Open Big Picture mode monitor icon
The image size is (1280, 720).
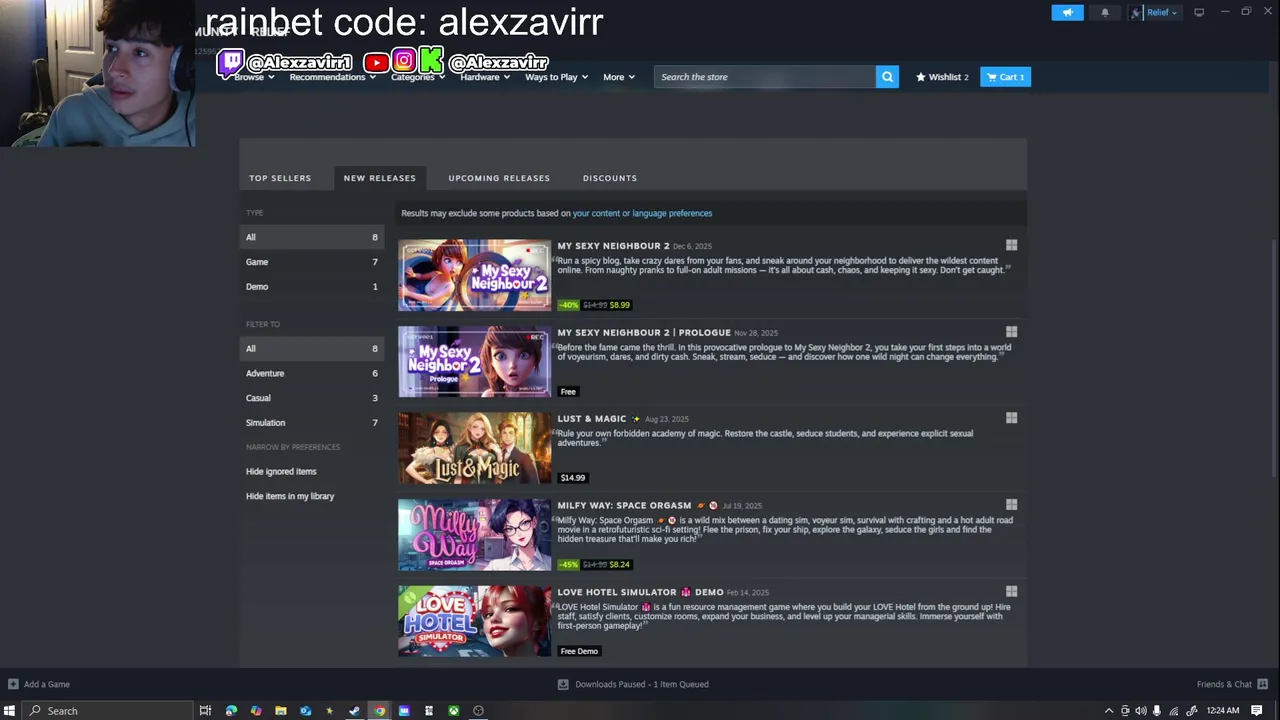pyautogui.click(x=1199, y=12)
